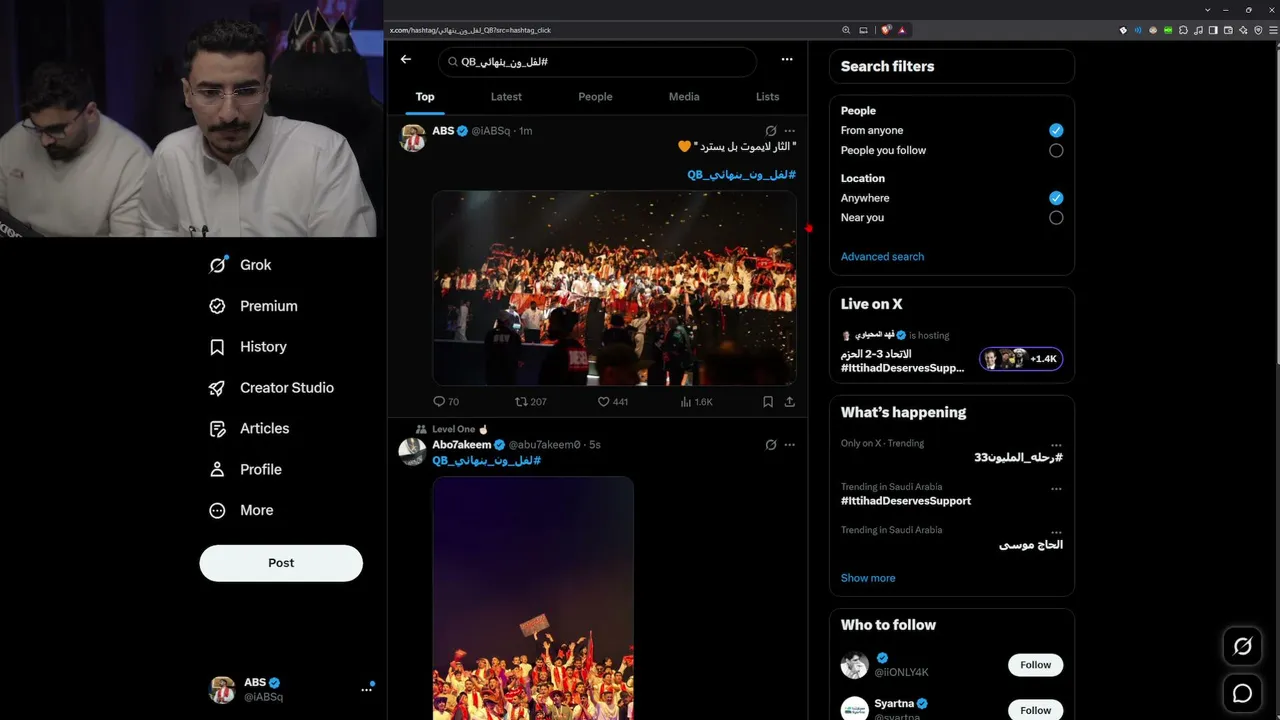Open the #IttihadDeservesSupport trending topic

[x=906, y=501]
